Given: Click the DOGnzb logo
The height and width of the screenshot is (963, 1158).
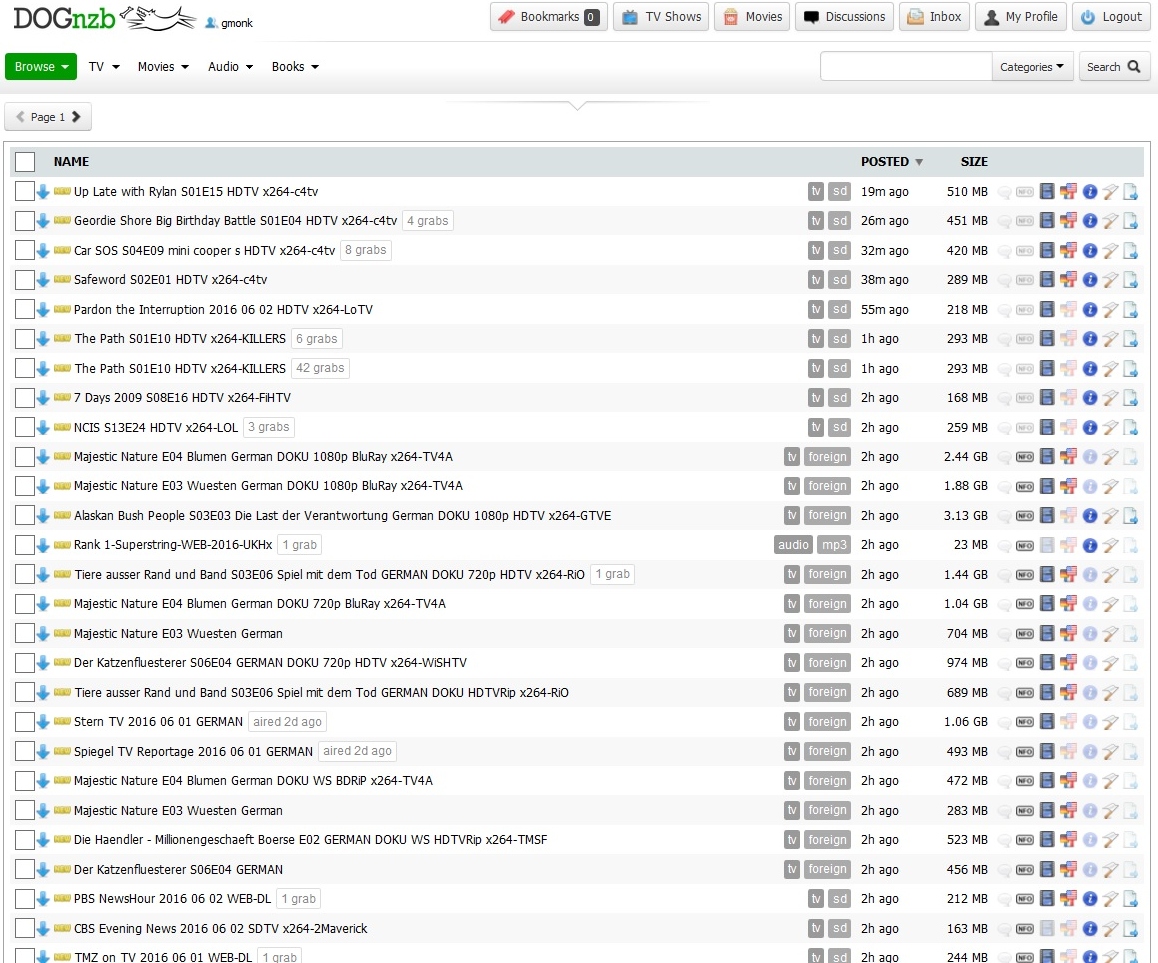Looking at the screenshot, I should (x=103, y=18).
